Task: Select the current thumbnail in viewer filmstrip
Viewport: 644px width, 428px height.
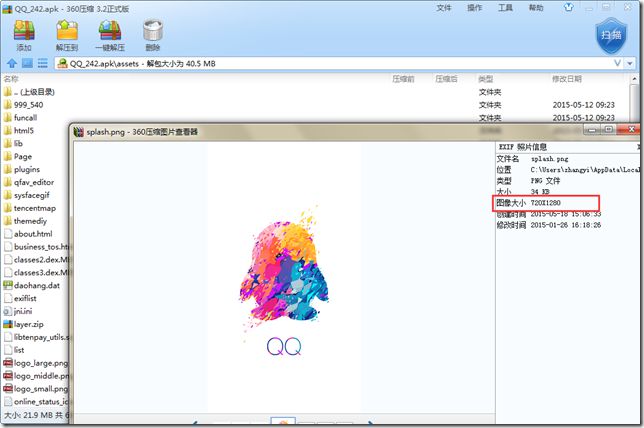Action: pyautogui.click(x=283, y=421)
